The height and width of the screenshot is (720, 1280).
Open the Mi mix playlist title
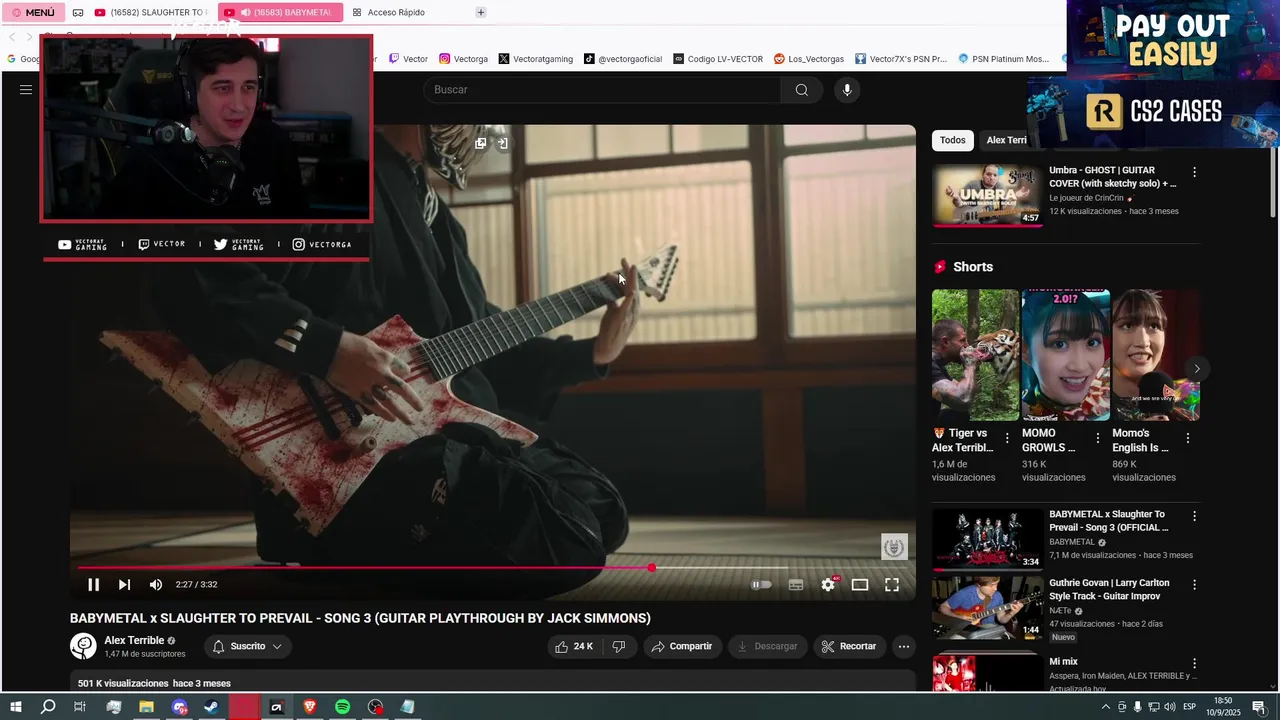pos(1063,662)
